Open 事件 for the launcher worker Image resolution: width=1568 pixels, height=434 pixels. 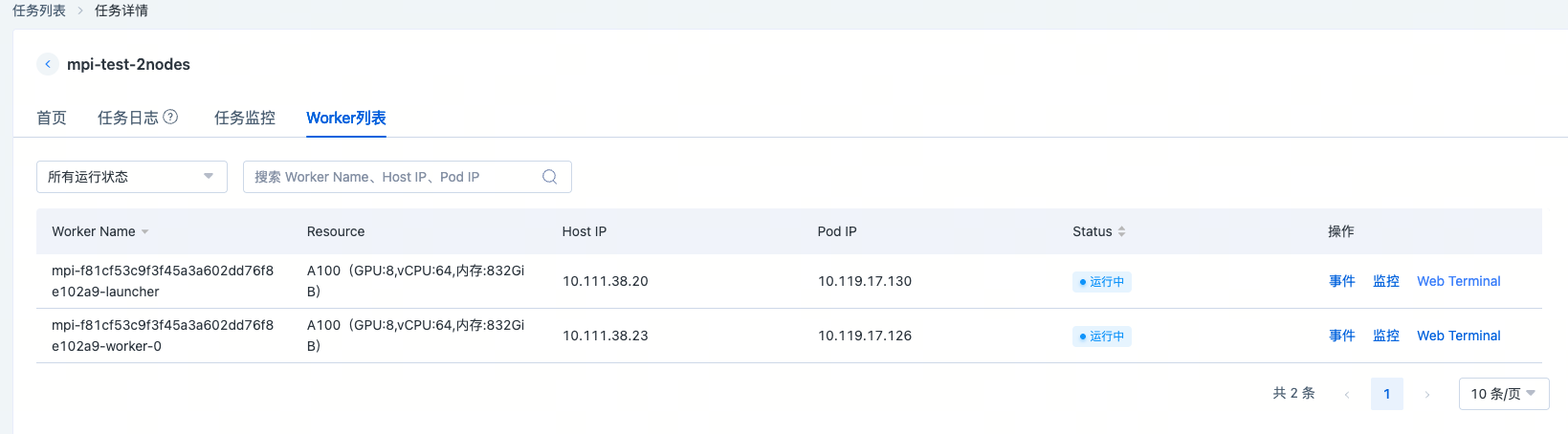(x=1341, y=281)
